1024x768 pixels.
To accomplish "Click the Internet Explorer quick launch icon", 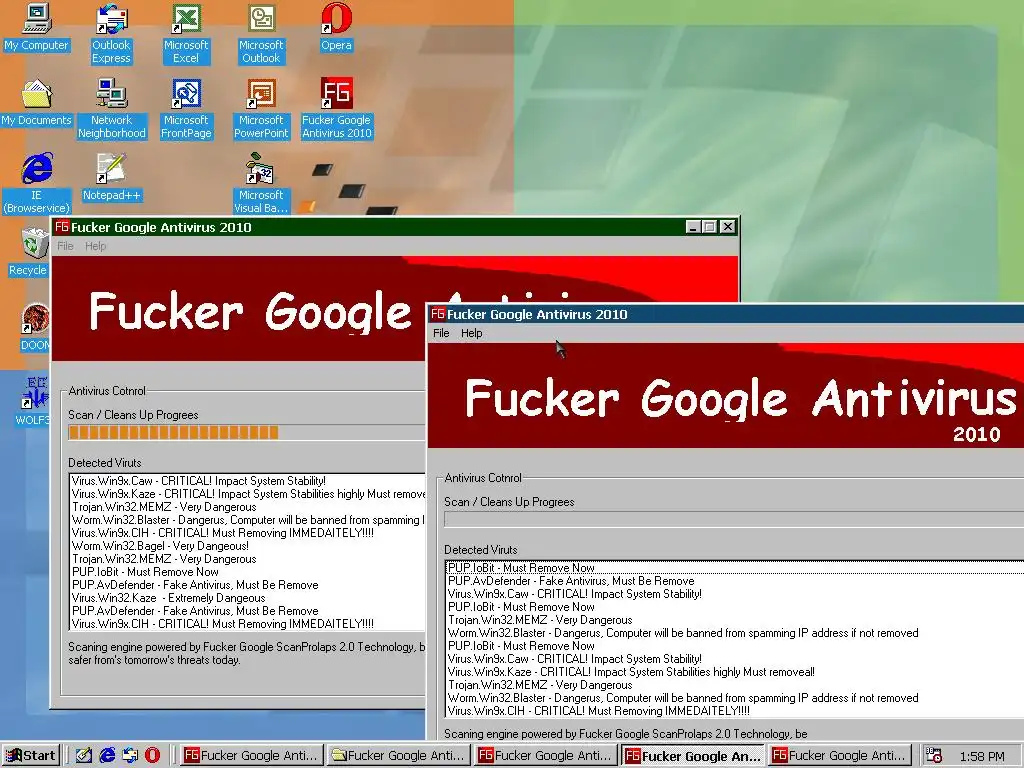I will coord(106,755).
